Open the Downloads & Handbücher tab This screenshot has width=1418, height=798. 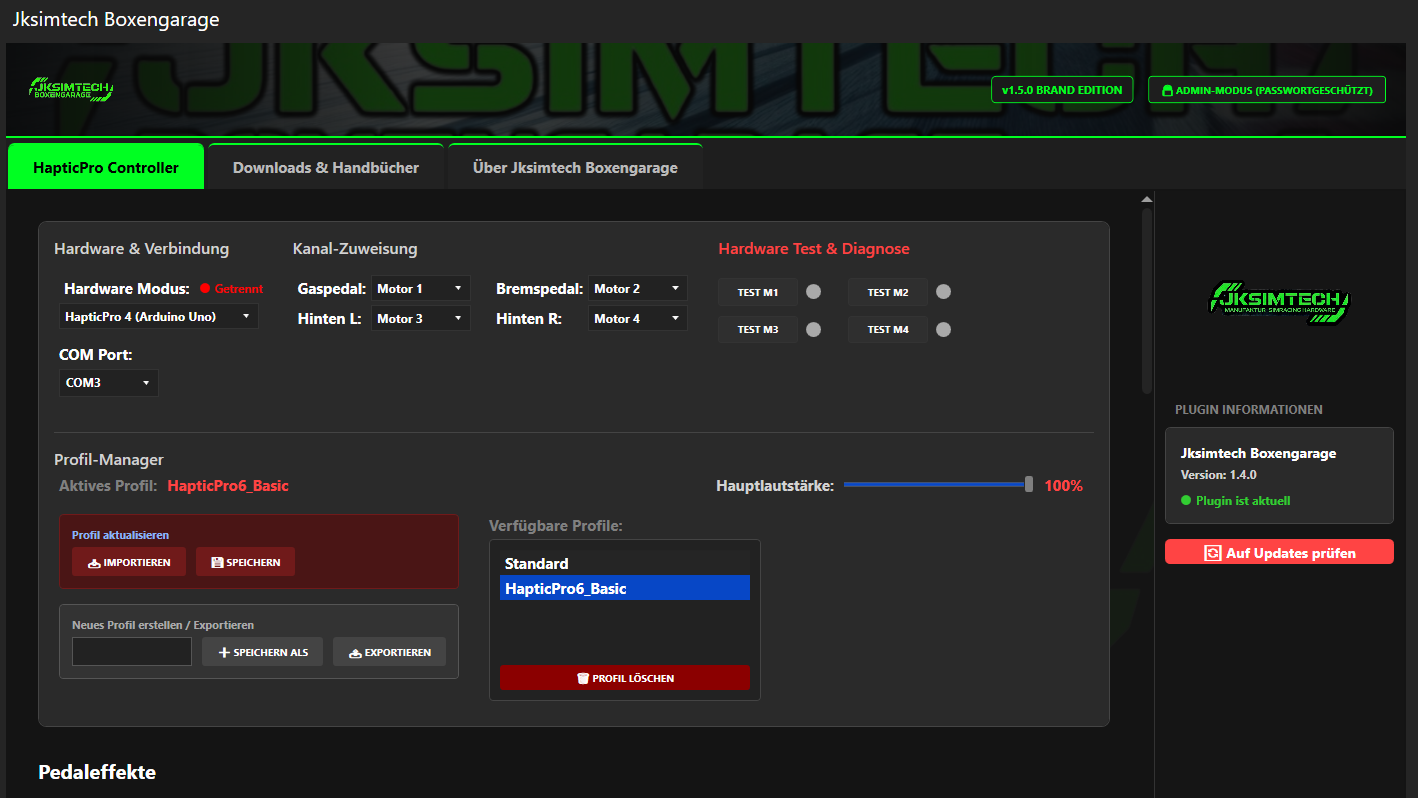(x=326, y=167)
